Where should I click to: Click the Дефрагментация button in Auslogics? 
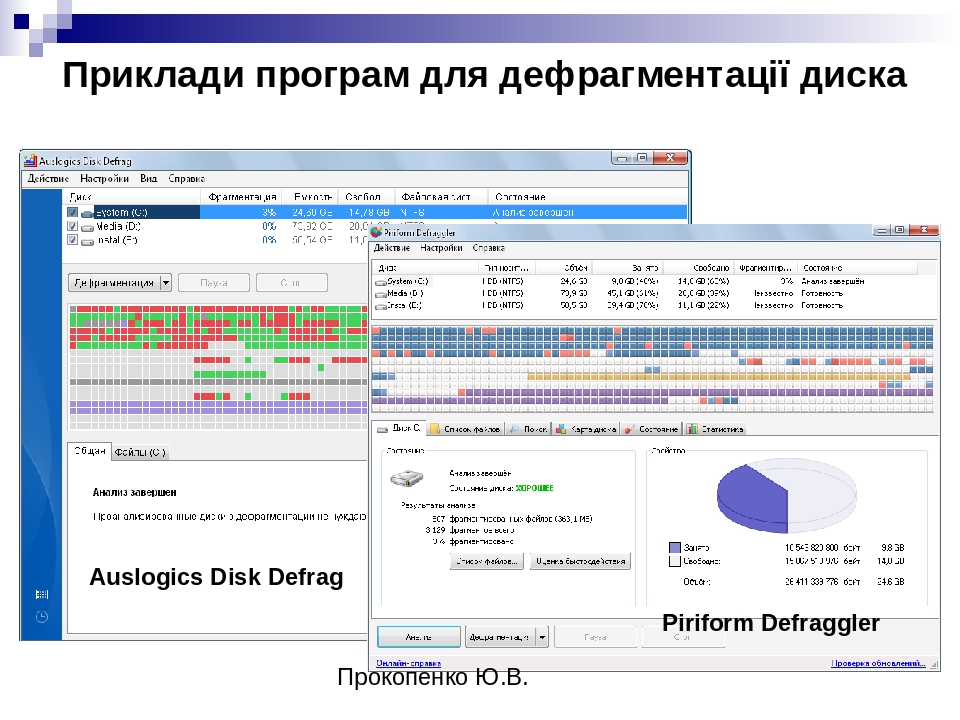tap(114, 283)
